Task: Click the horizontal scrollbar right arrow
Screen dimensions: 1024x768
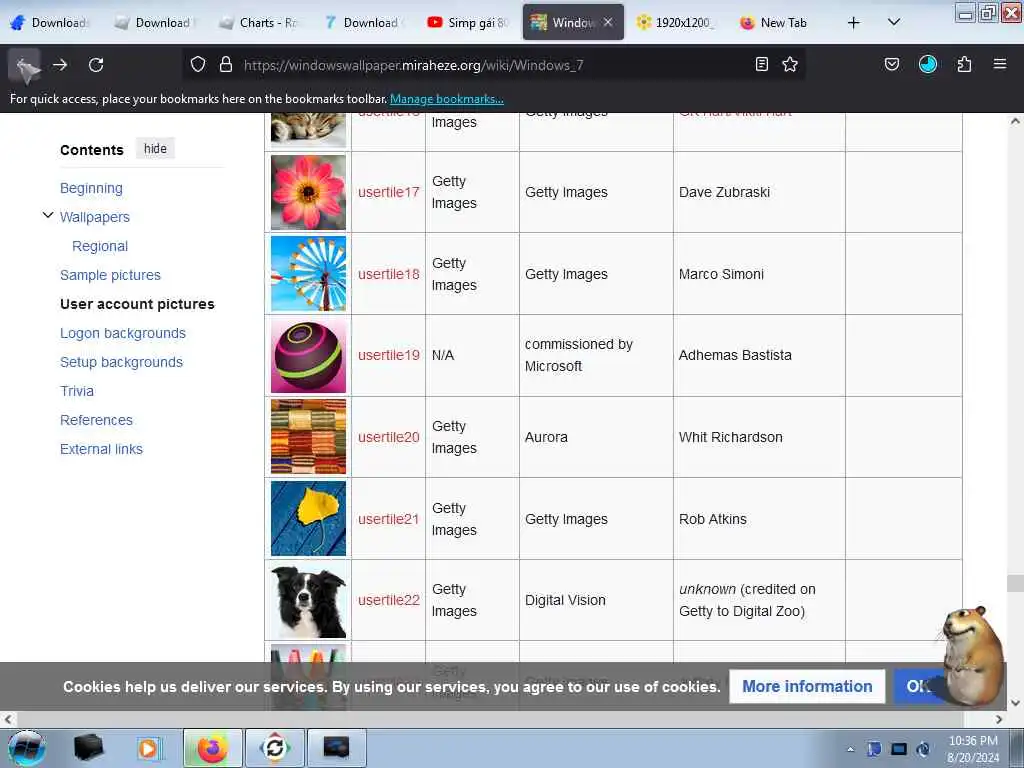Action: [999, 719]
